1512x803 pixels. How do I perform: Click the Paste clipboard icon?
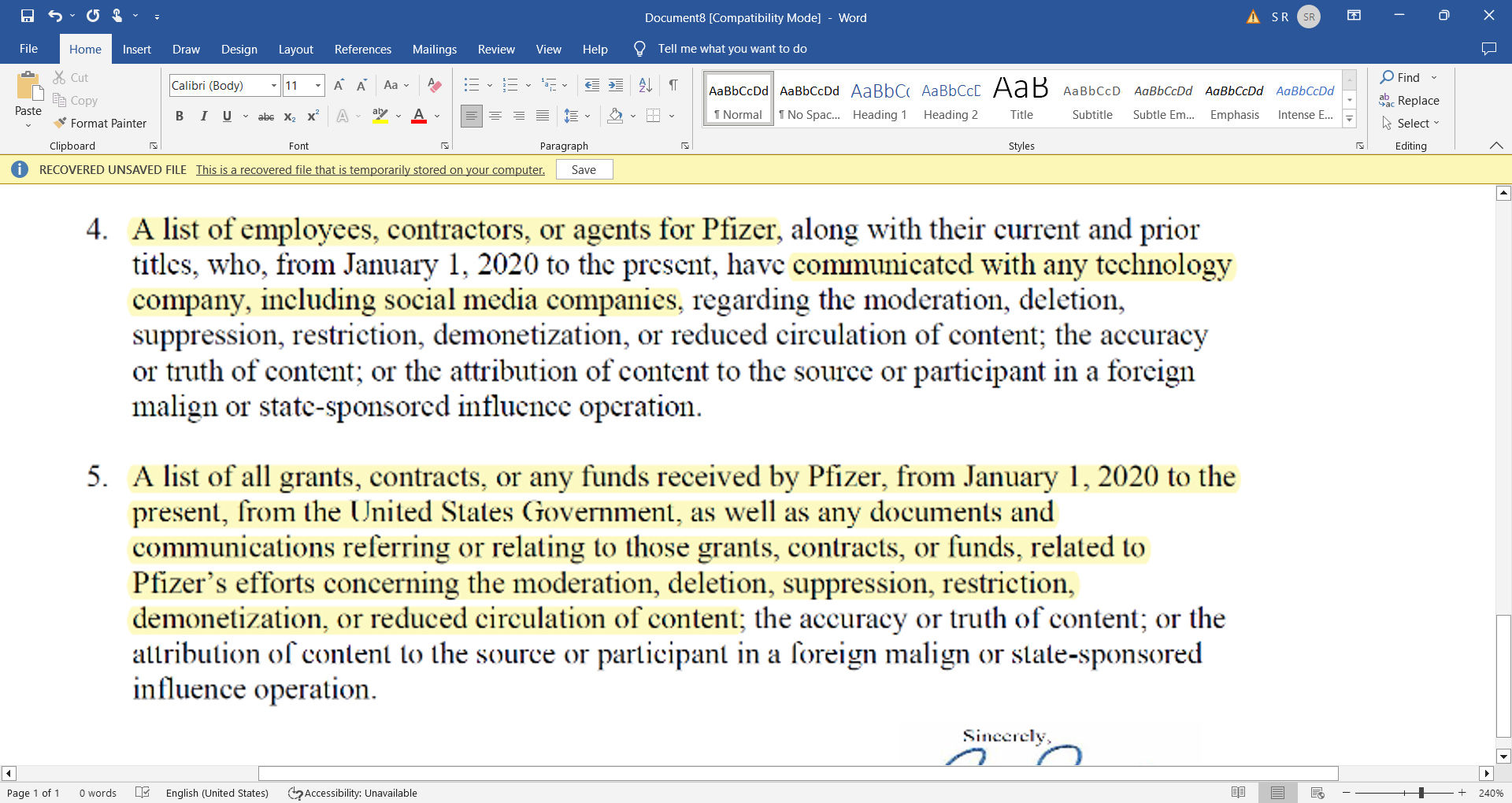28,87
